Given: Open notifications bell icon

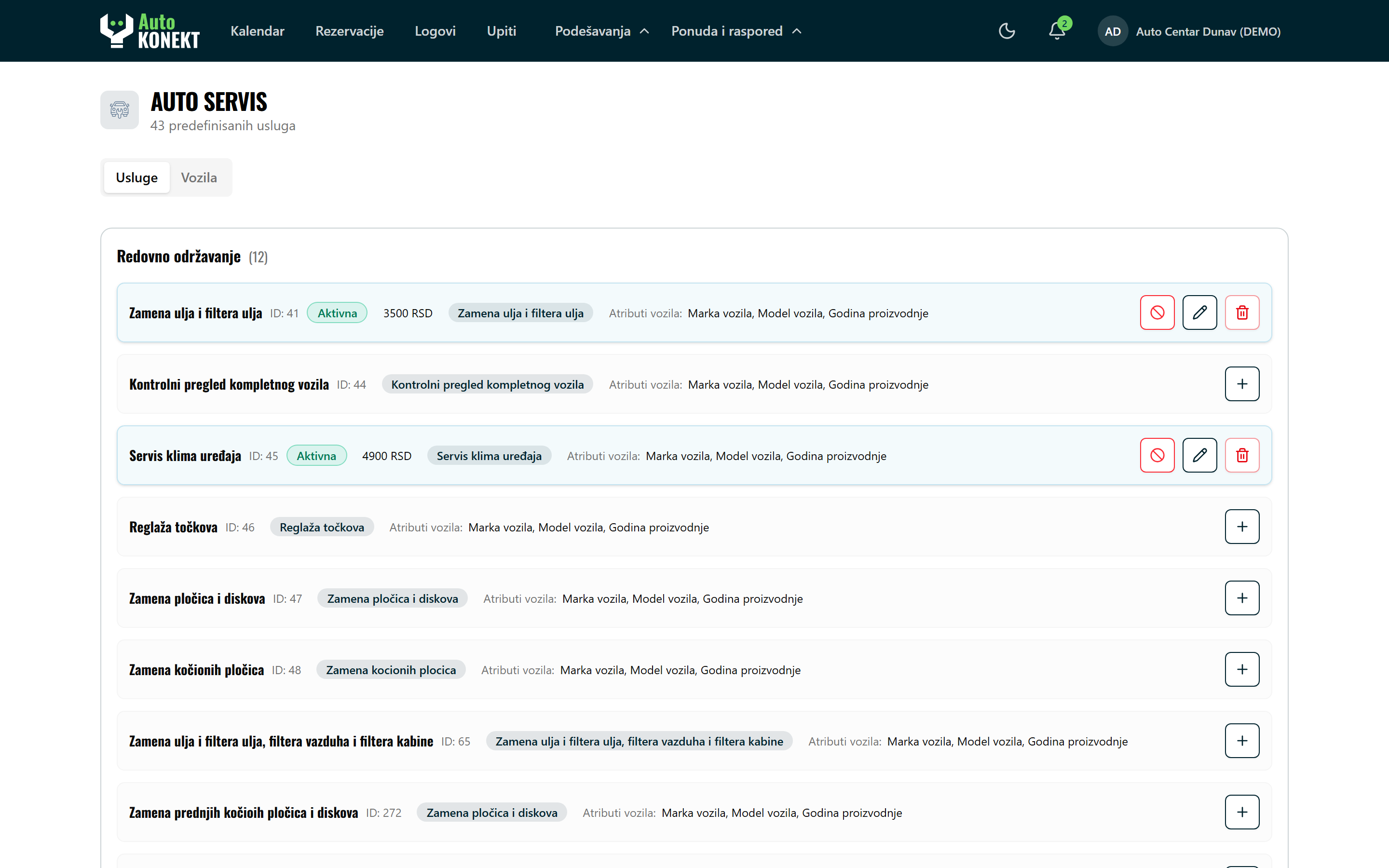Looking at the screenshot, I should 1057,31.
